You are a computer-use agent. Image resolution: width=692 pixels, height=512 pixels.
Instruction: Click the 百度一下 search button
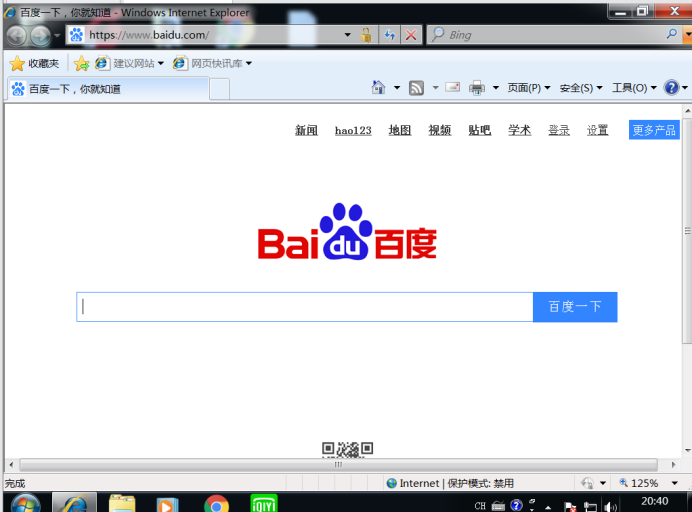click(575, 307)
